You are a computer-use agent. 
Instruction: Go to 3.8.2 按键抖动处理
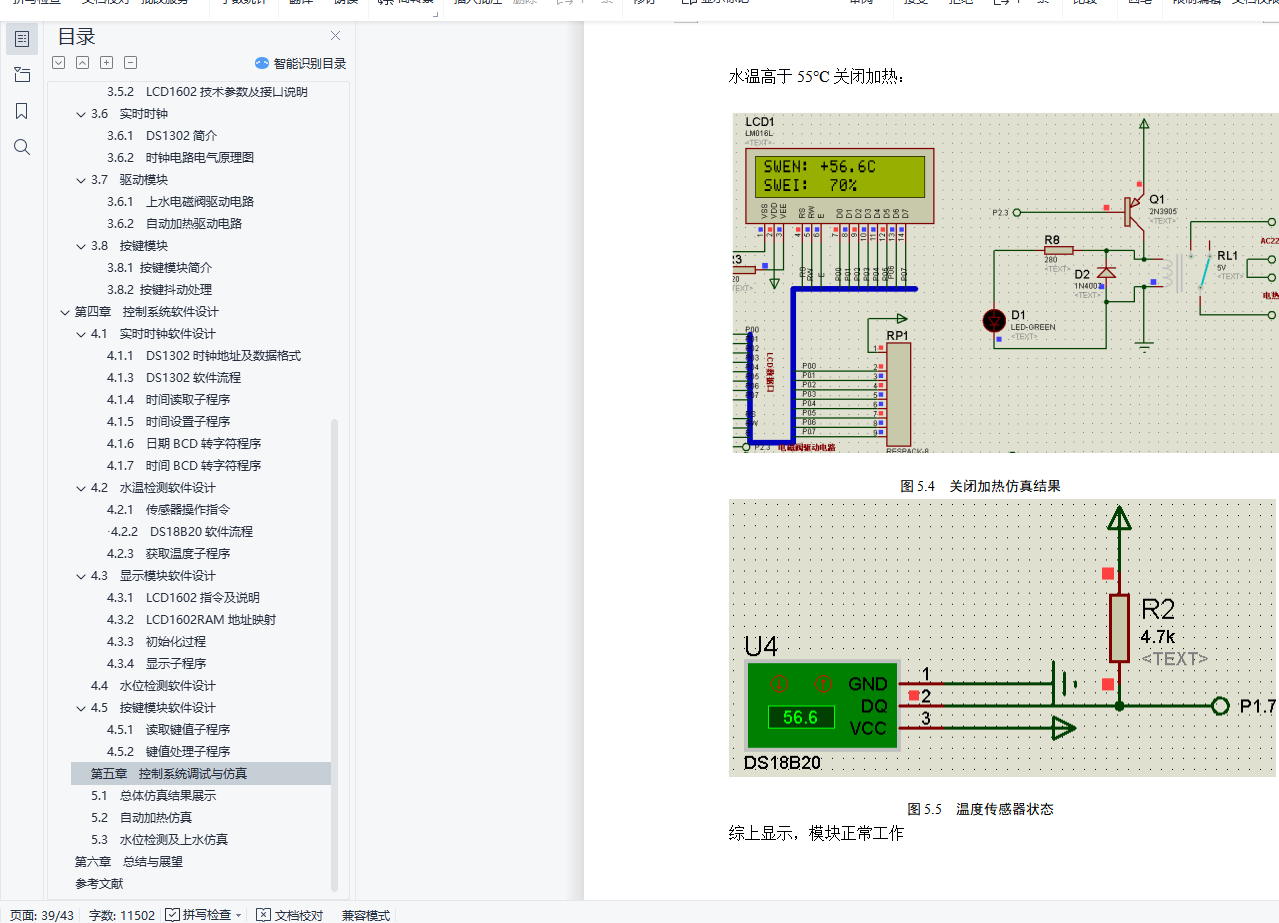(159, 290)
